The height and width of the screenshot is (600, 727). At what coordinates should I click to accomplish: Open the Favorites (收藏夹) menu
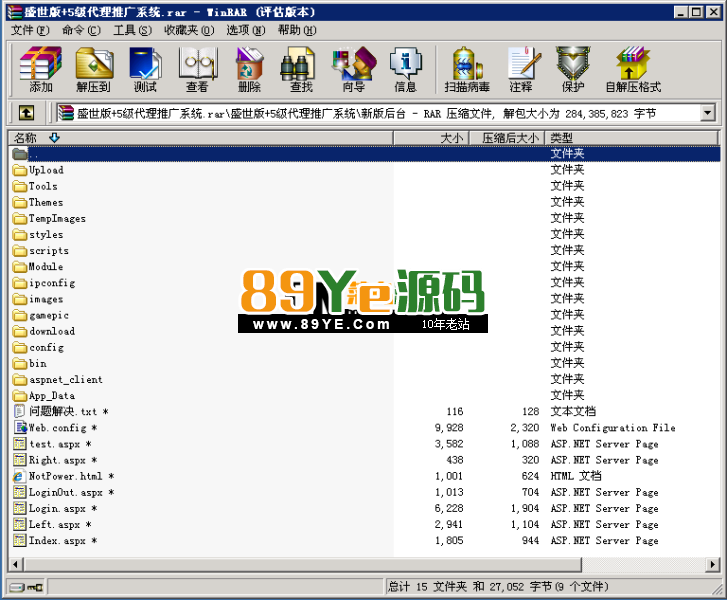click(189, 30)
